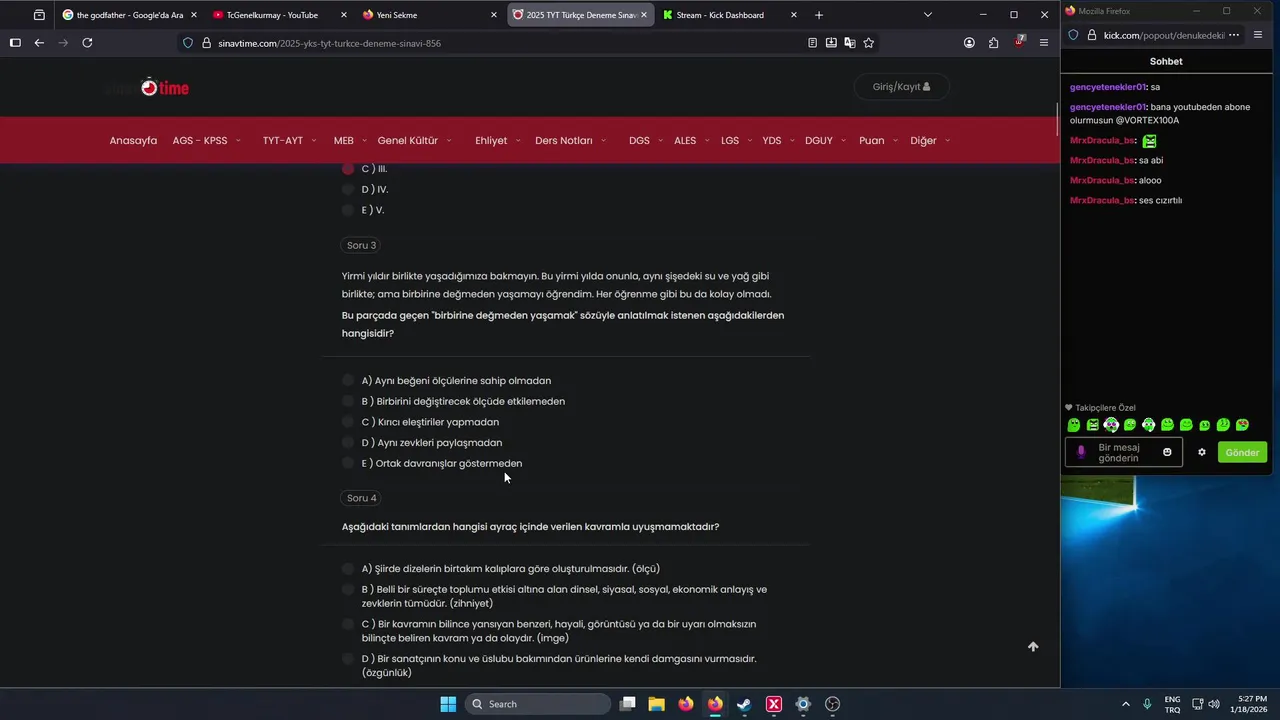
Task: Open Kick popout window hamburger menu
Action: tap(1258, 35)
